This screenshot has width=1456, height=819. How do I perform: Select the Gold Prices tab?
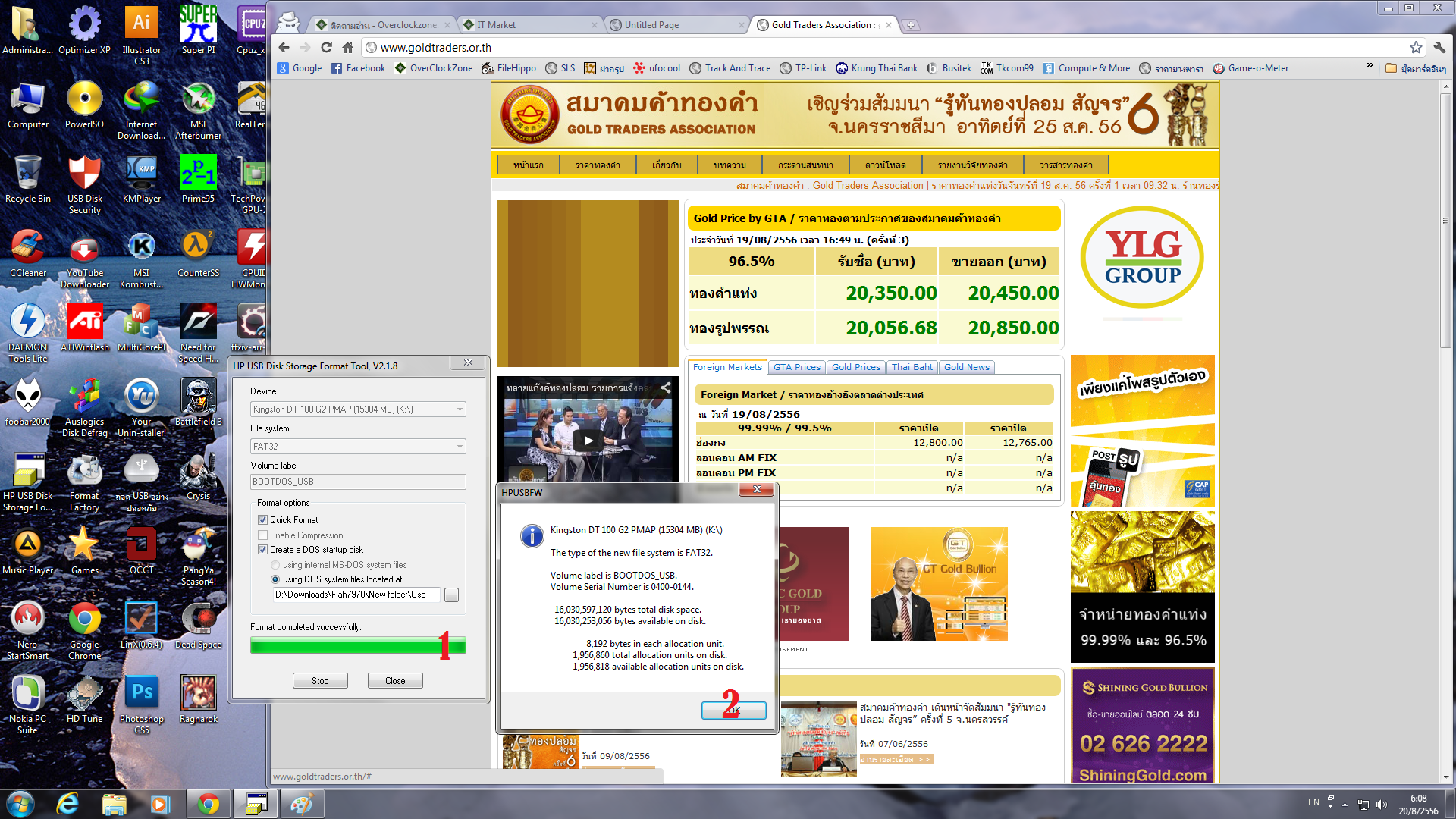coord(855,367)
